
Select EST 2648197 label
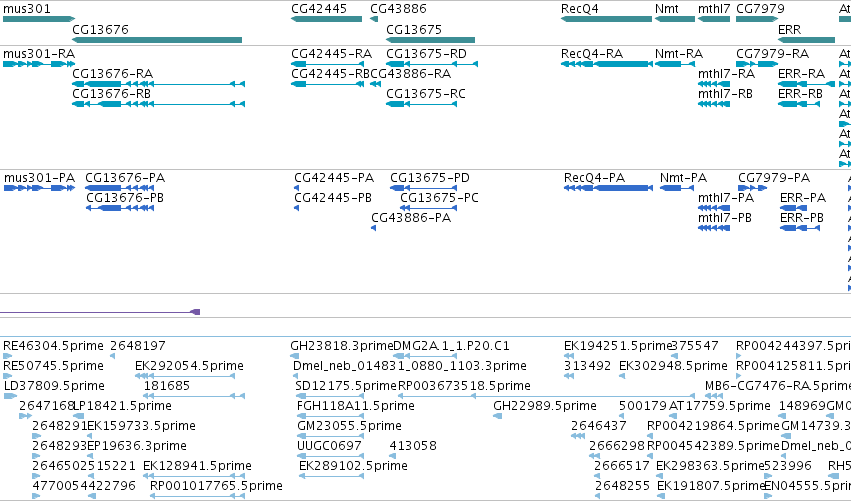(x=138, y=346)
